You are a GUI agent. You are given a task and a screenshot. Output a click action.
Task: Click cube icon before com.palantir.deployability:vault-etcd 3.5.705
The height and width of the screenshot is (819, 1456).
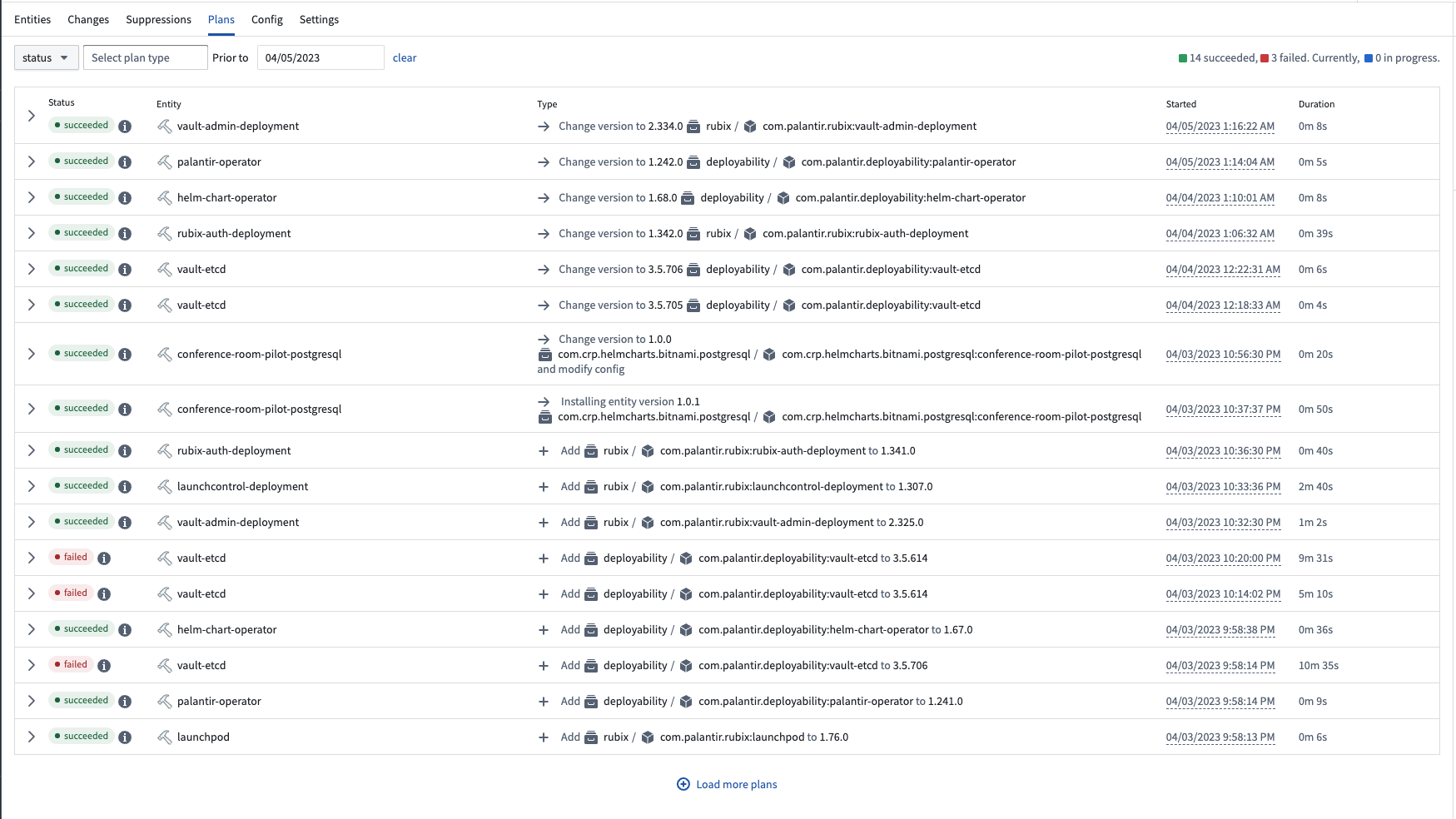coord(789,305)
